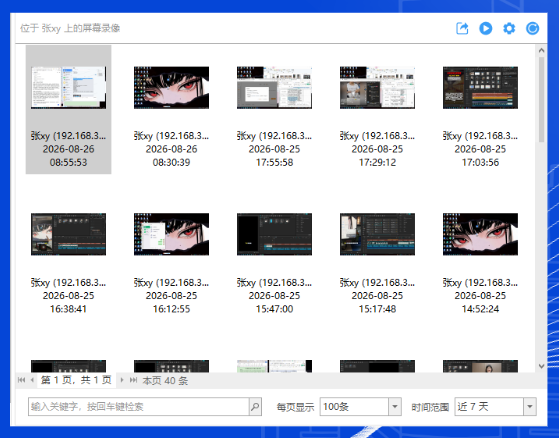
Task: Click the timestamp text 16:12:55
Action: (171, 309)
